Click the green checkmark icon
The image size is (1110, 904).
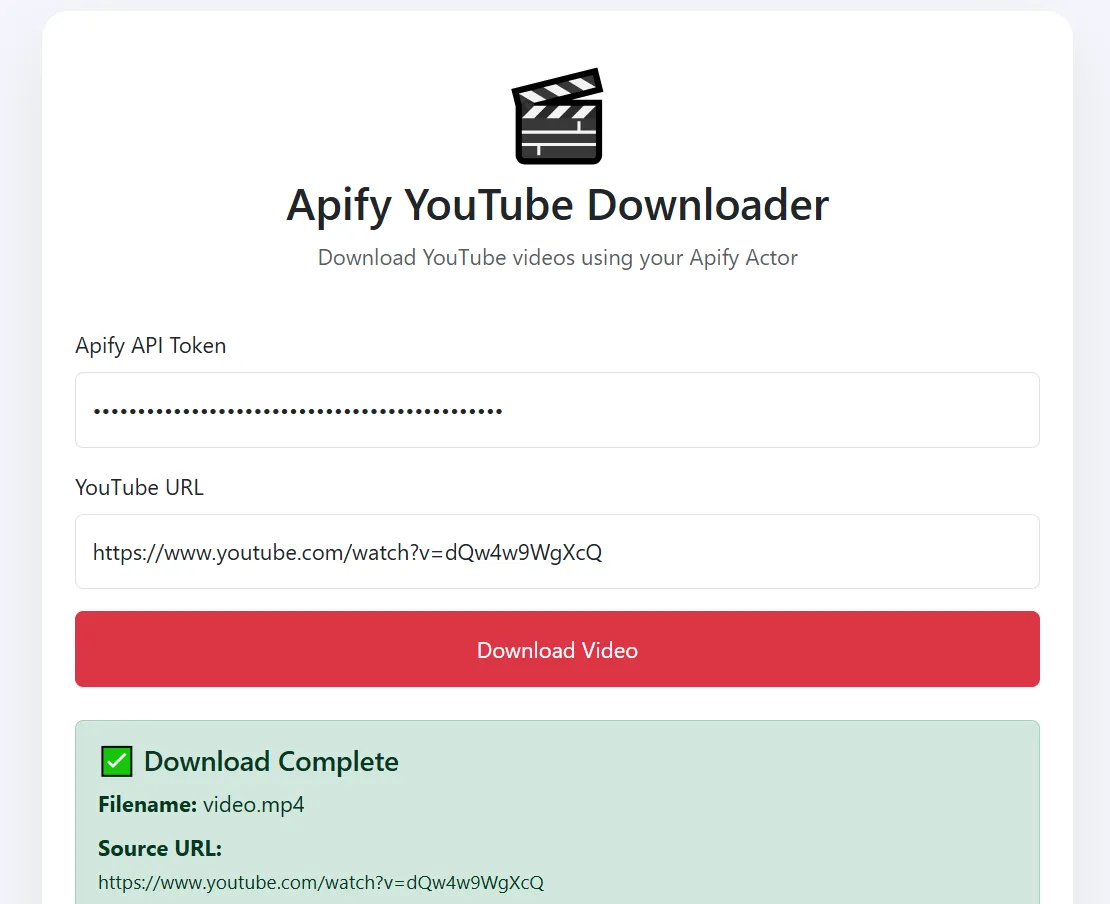[x=117, y=762]
